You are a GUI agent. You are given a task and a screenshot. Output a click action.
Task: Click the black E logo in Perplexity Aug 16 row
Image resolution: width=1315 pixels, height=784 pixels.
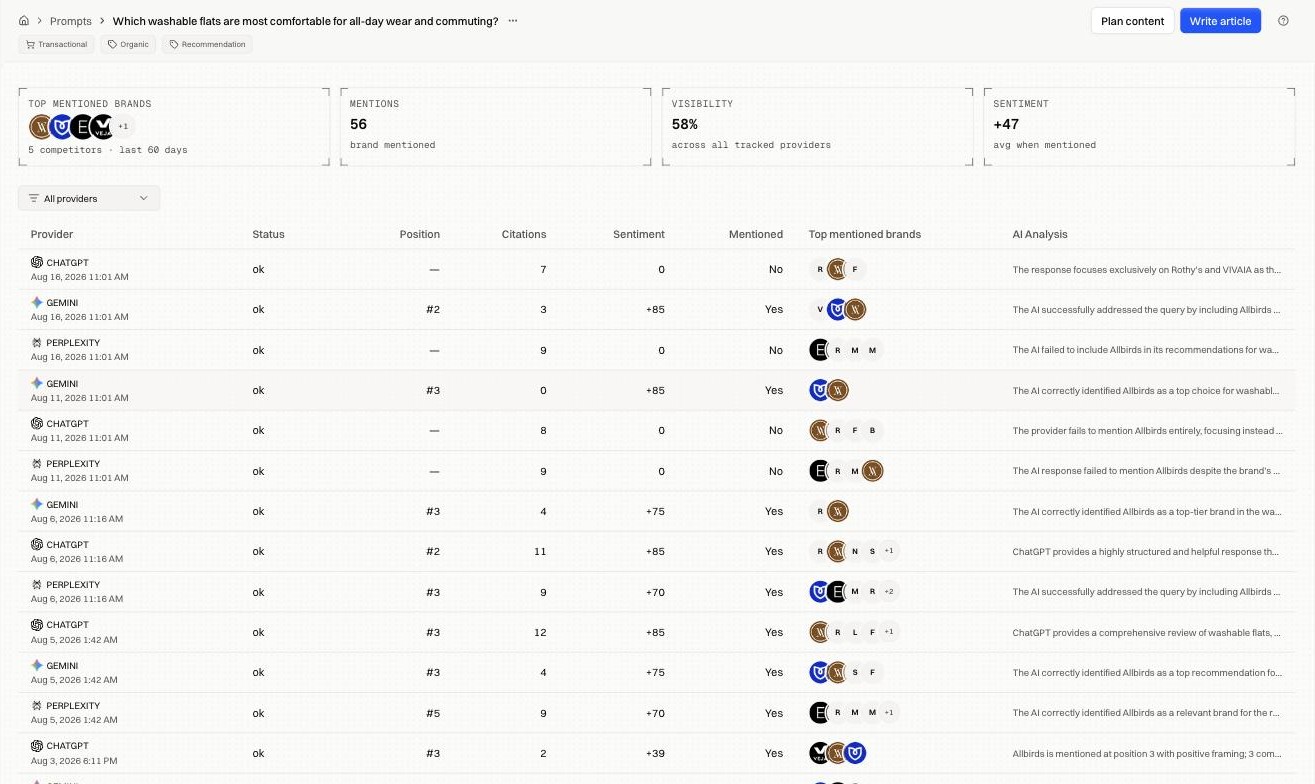point(820,350)
